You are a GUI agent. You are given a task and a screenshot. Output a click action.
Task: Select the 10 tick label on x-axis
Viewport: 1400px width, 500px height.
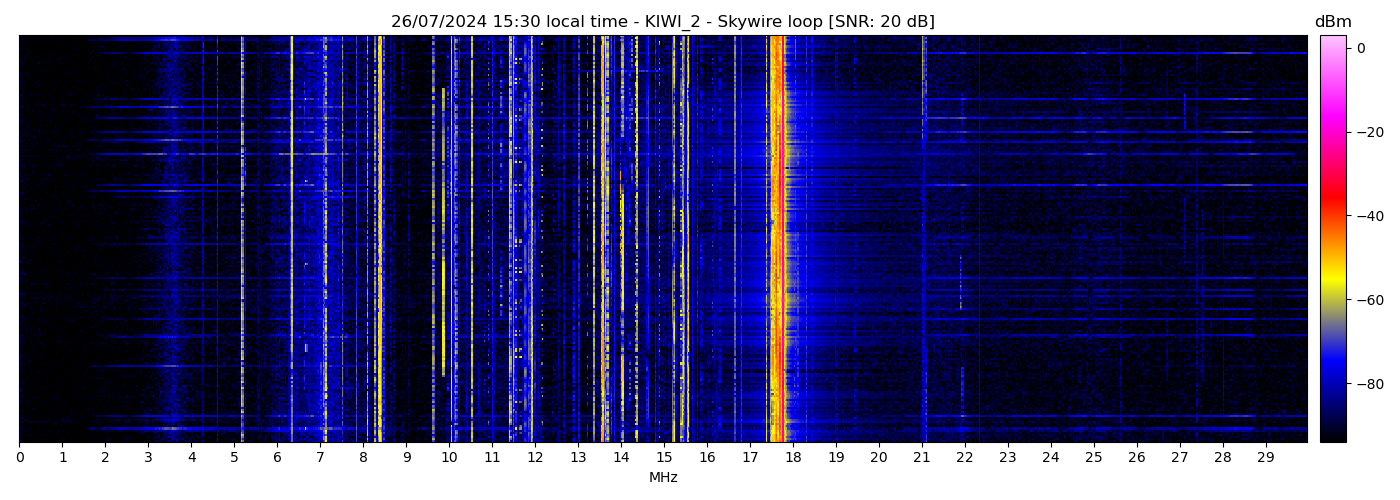[x=449, y=458]
